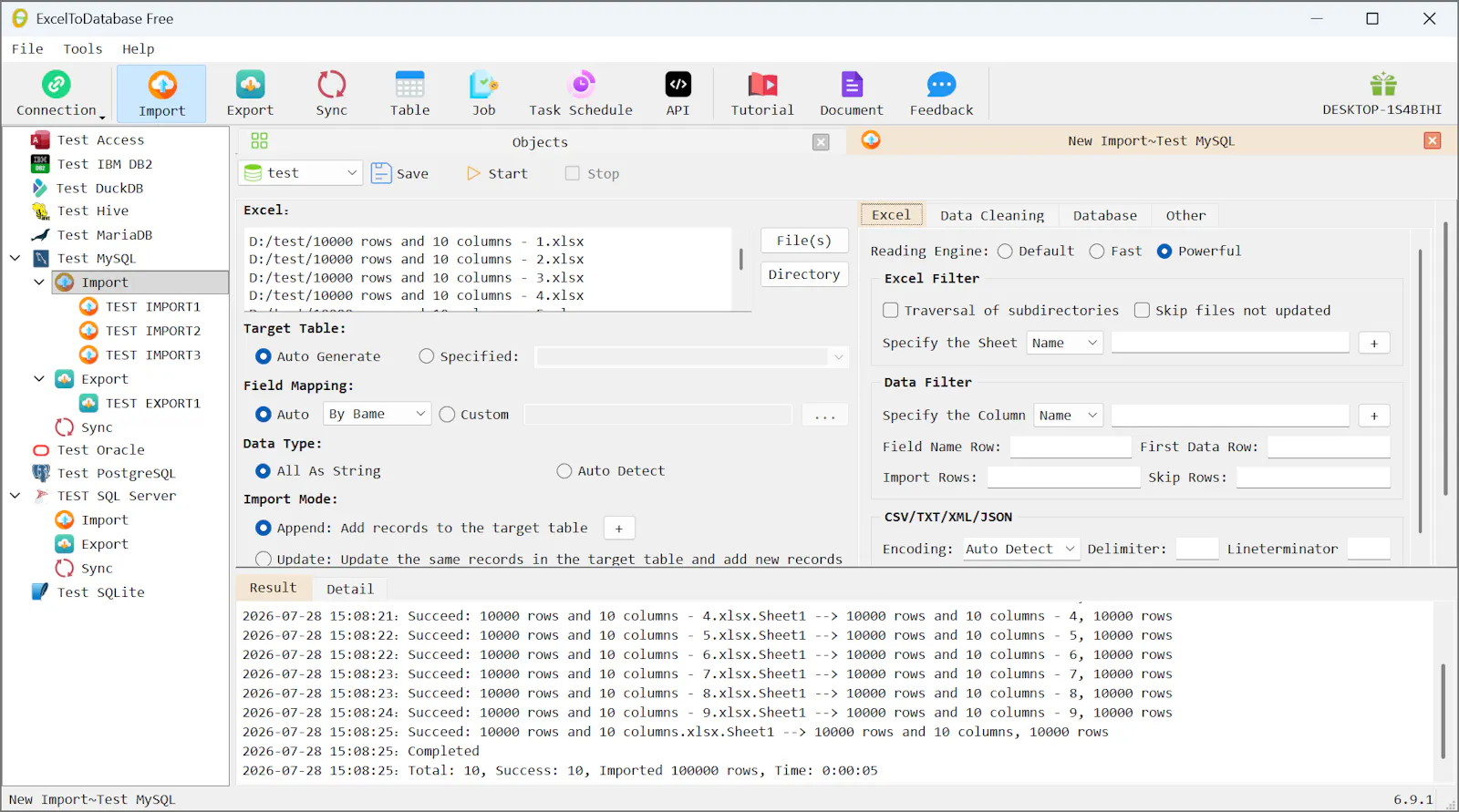Select All As String data type
Viewport: 1459px width, 812px height.
click(x=264, y=471)
